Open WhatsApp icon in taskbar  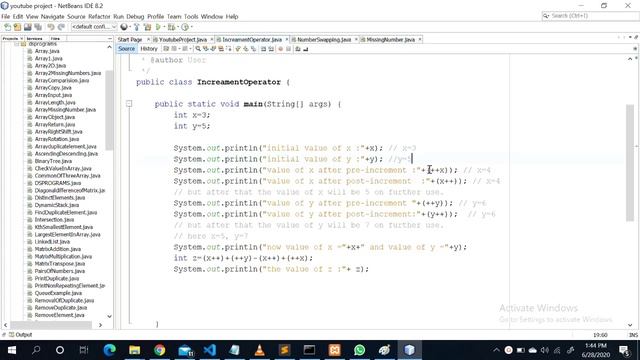pos(360,350)
